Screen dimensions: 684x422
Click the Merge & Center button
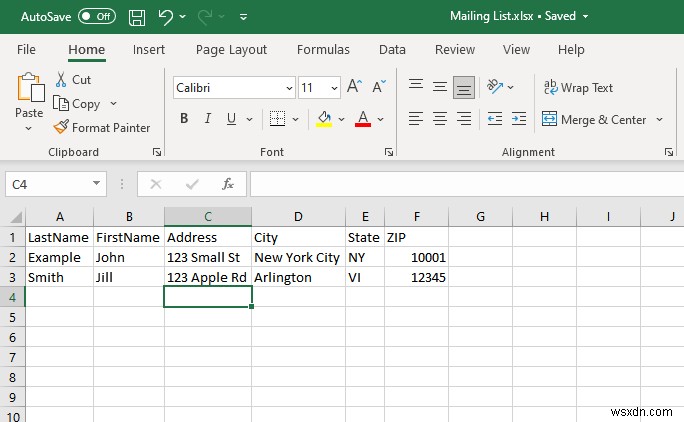click(594, 120)
